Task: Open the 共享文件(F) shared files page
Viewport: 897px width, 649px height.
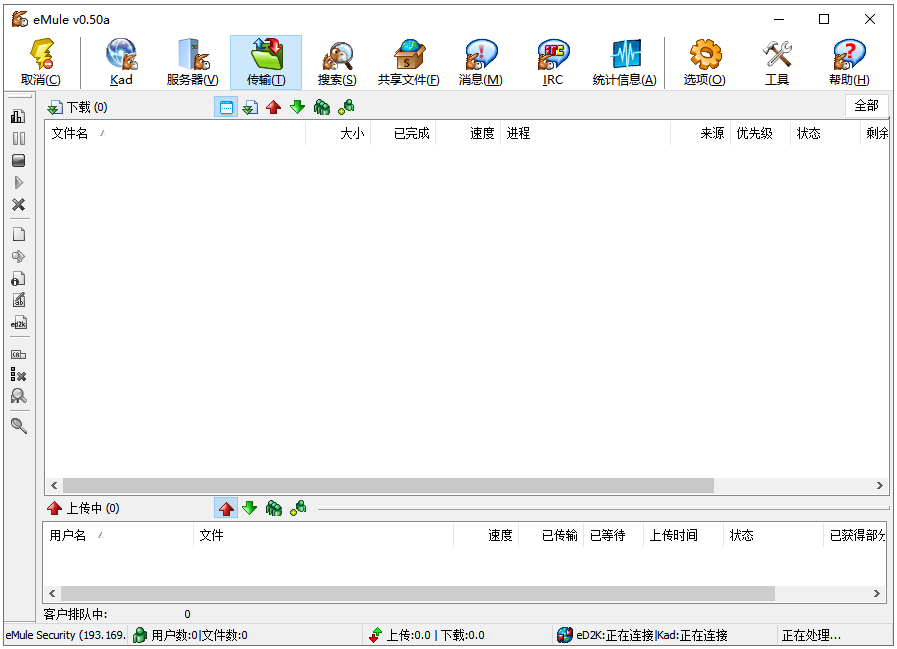Action: coord(408,62)
